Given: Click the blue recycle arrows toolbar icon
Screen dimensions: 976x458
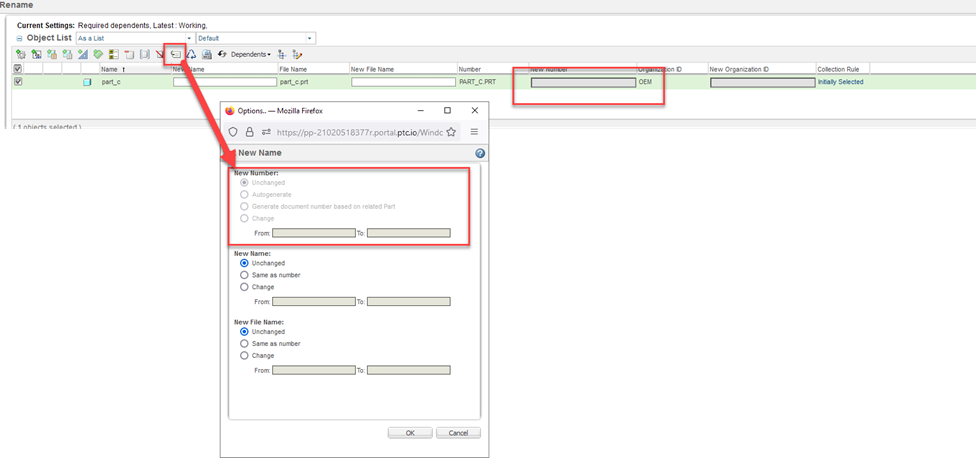Looking at the screenshot, I should point(192,54).
